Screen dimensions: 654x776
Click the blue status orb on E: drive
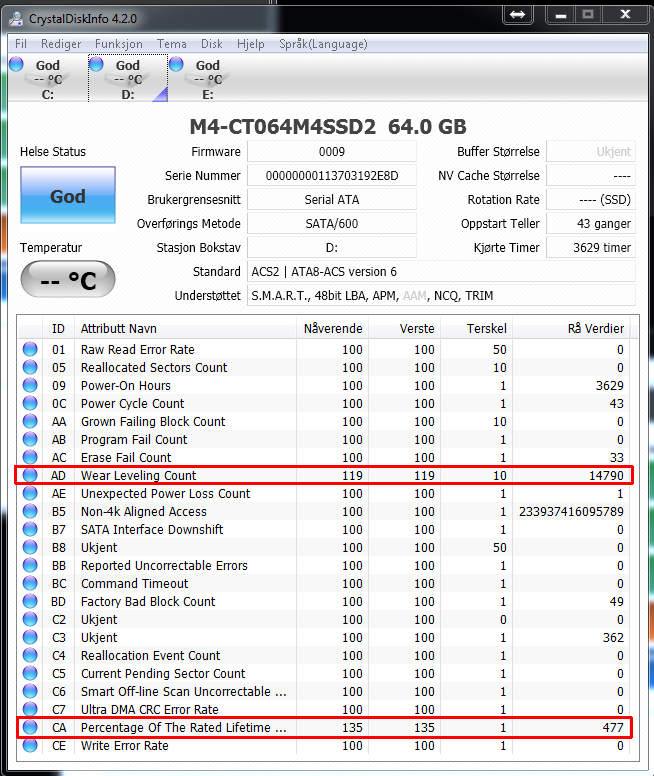[x=176, y=64]
